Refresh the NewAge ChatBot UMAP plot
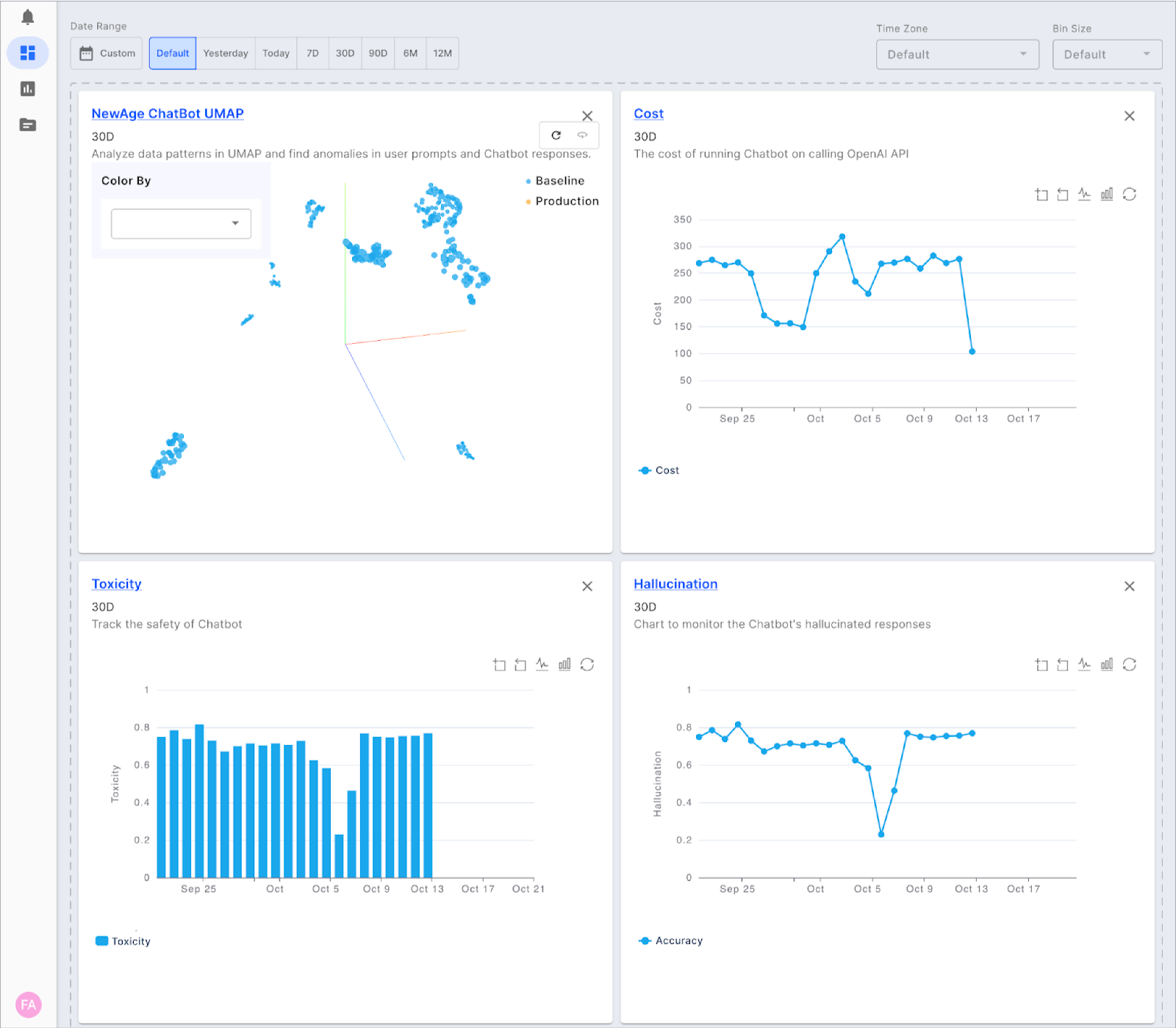The width and height of the screenshot is (1176, 1028). click(x=556, y=135)
